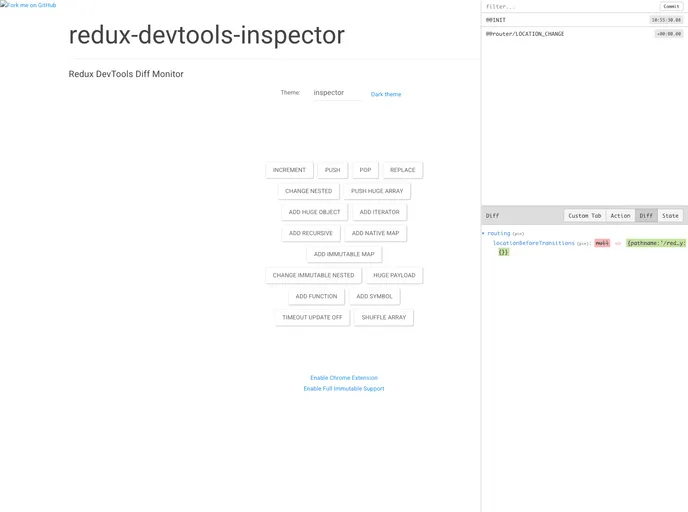Select the Diff tab

[x=646, y=216]
